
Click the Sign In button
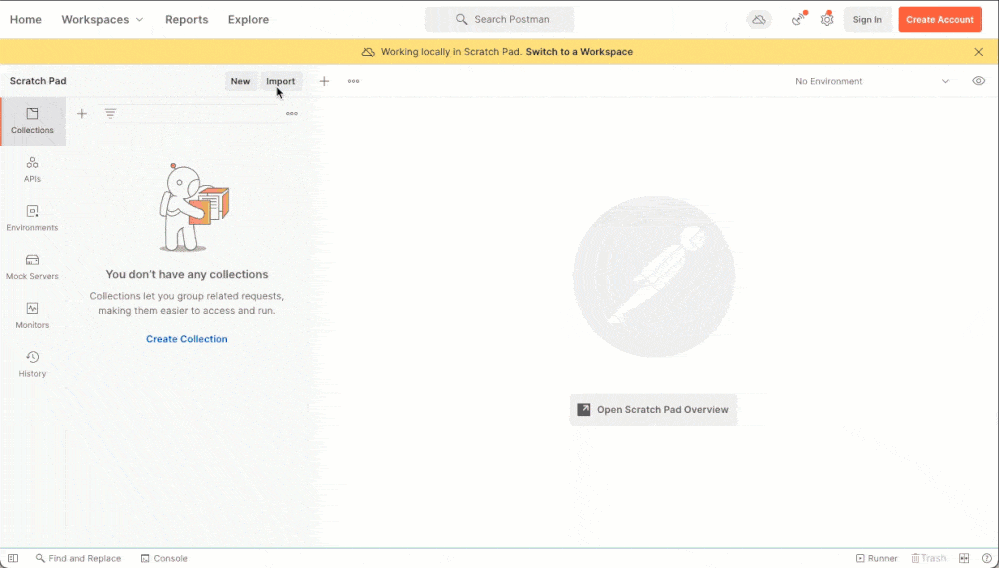click(868, 20)
